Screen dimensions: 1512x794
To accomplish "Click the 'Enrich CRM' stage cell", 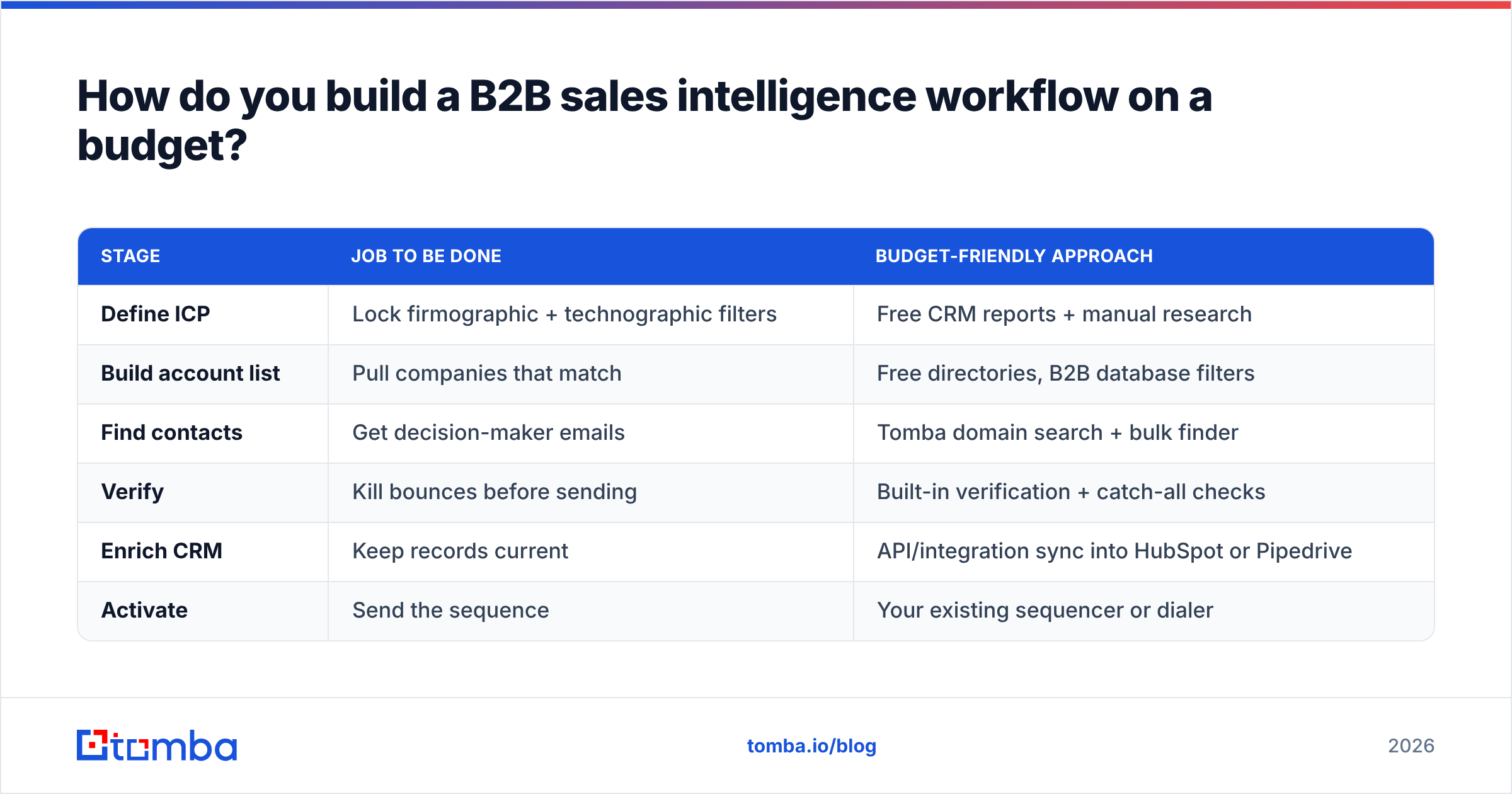I will click(x=203, y=551).
